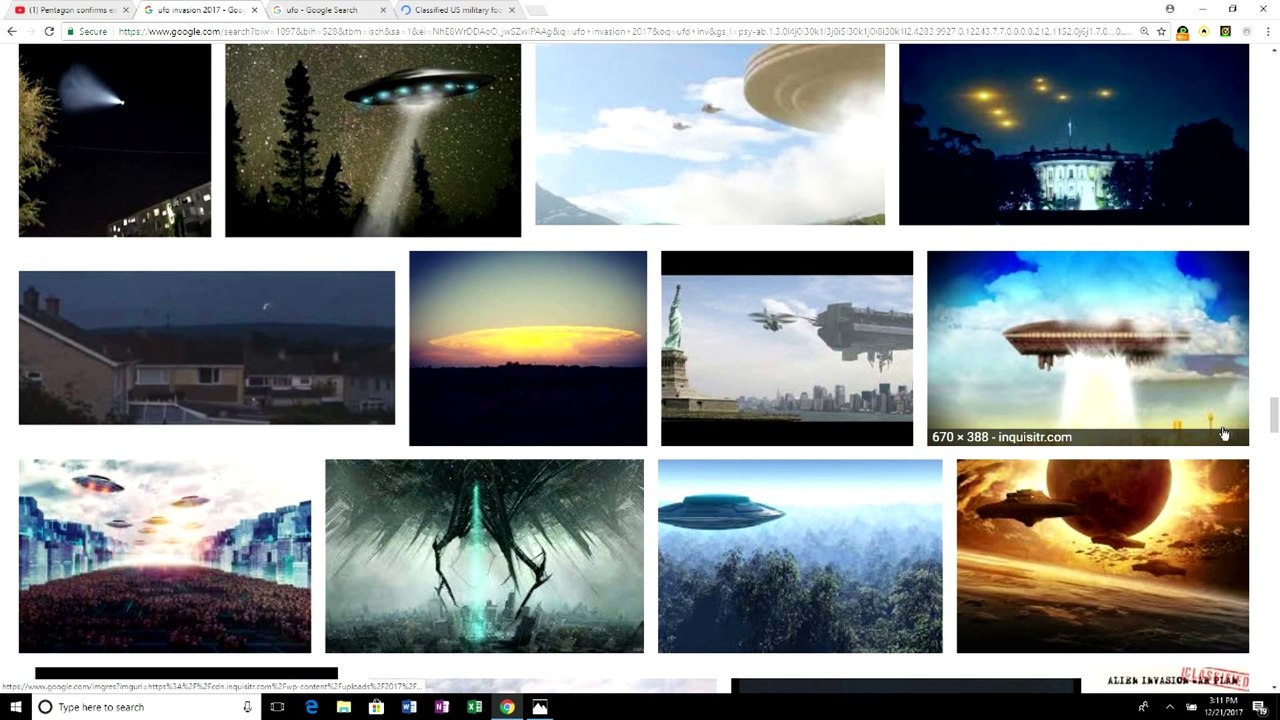Viewport: 1280px width, 720px height.
Task: Click the page vertical scrollbar thumb
Action: click(1274, 415)
